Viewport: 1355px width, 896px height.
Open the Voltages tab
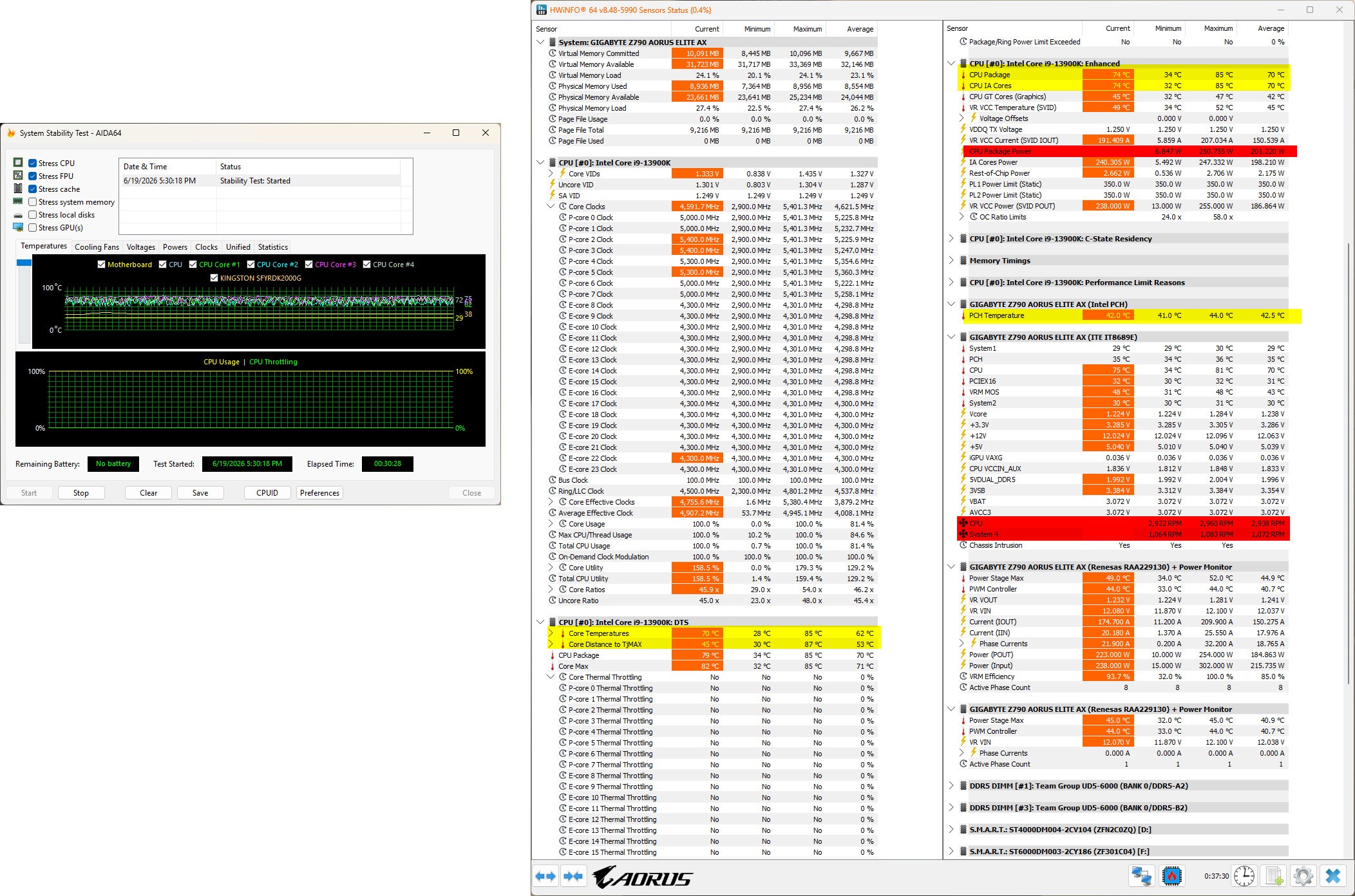(x=141, y=247)
